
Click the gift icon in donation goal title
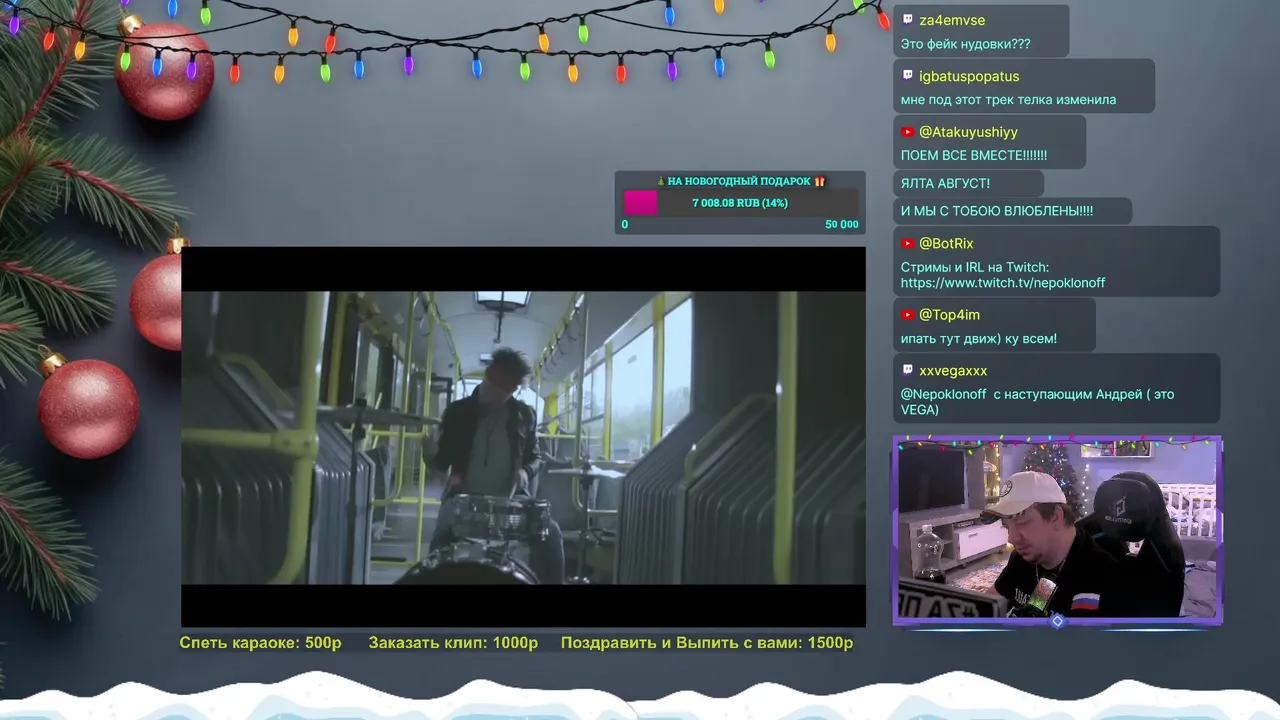click(x=819, y=181)
